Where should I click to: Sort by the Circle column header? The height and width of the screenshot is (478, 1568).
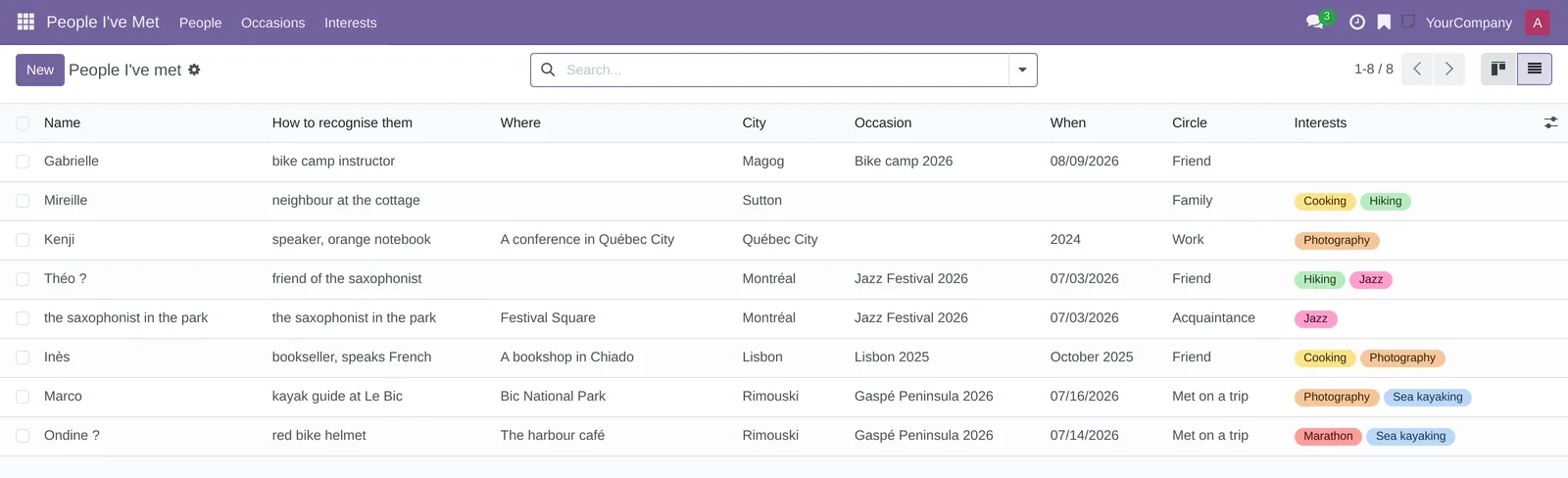(x=1189, y=122)
